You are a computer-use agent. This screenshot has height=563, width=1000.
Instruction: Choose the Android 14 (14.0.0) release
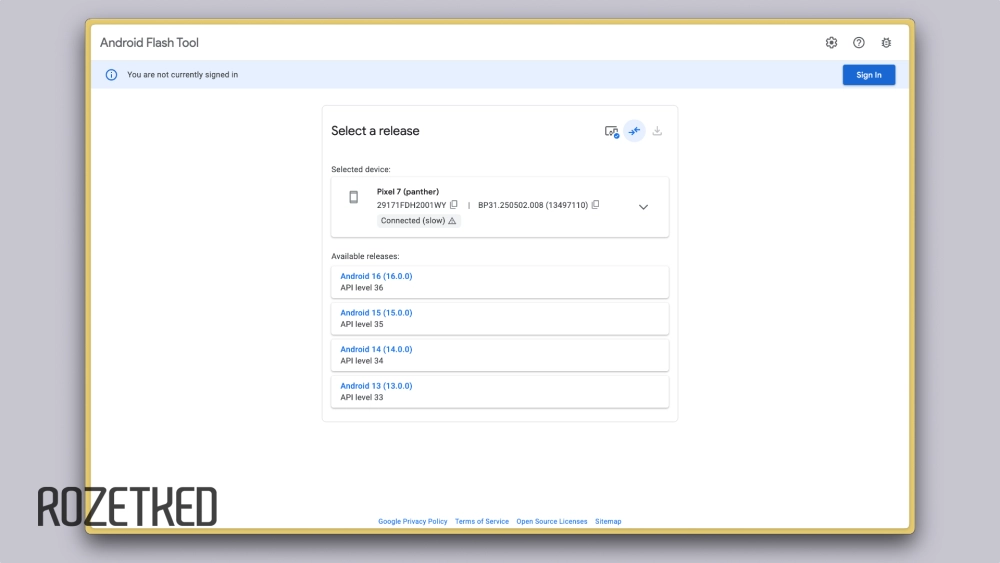point(376,349)
